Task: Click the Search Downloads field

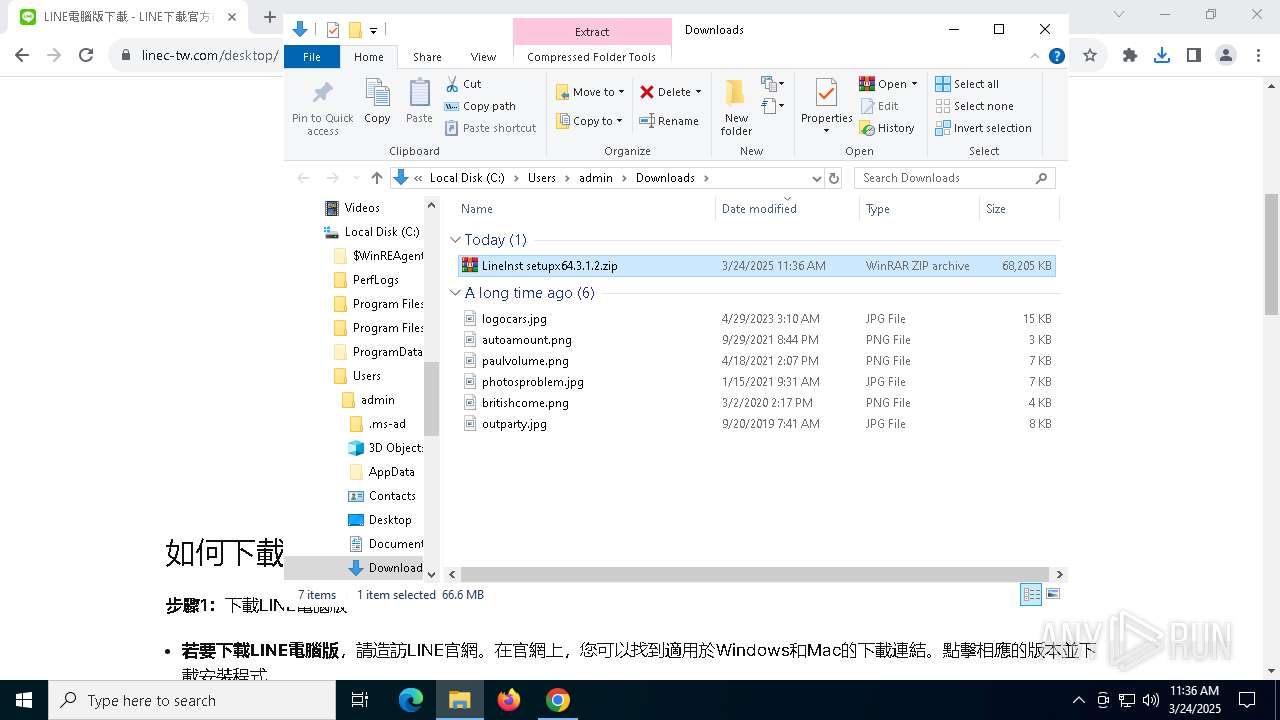Action: (x=955, y=178)
